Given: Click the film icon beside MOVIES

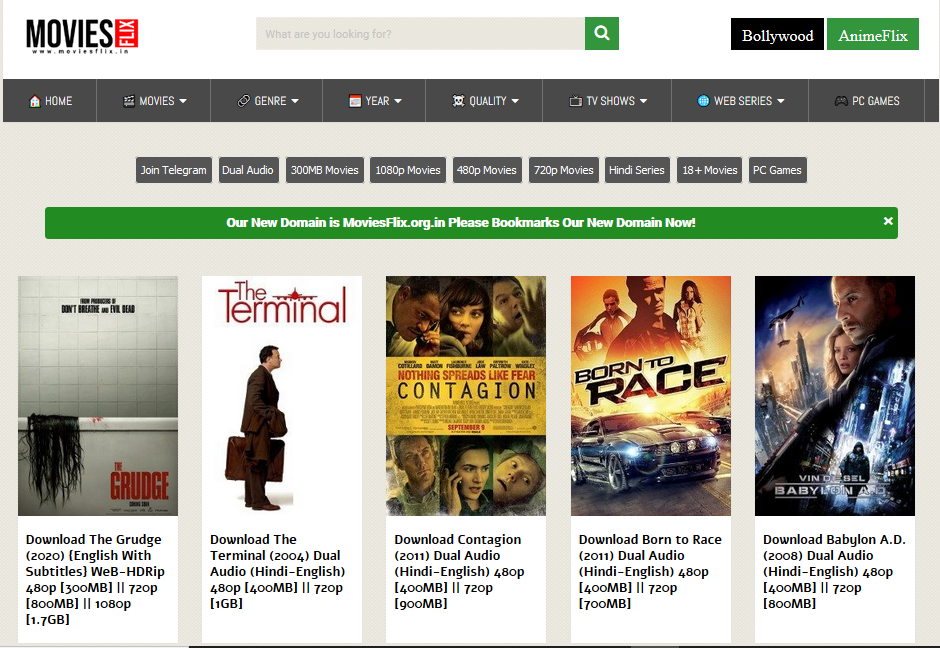Looking at the screenshot, I should pos(128,100).
